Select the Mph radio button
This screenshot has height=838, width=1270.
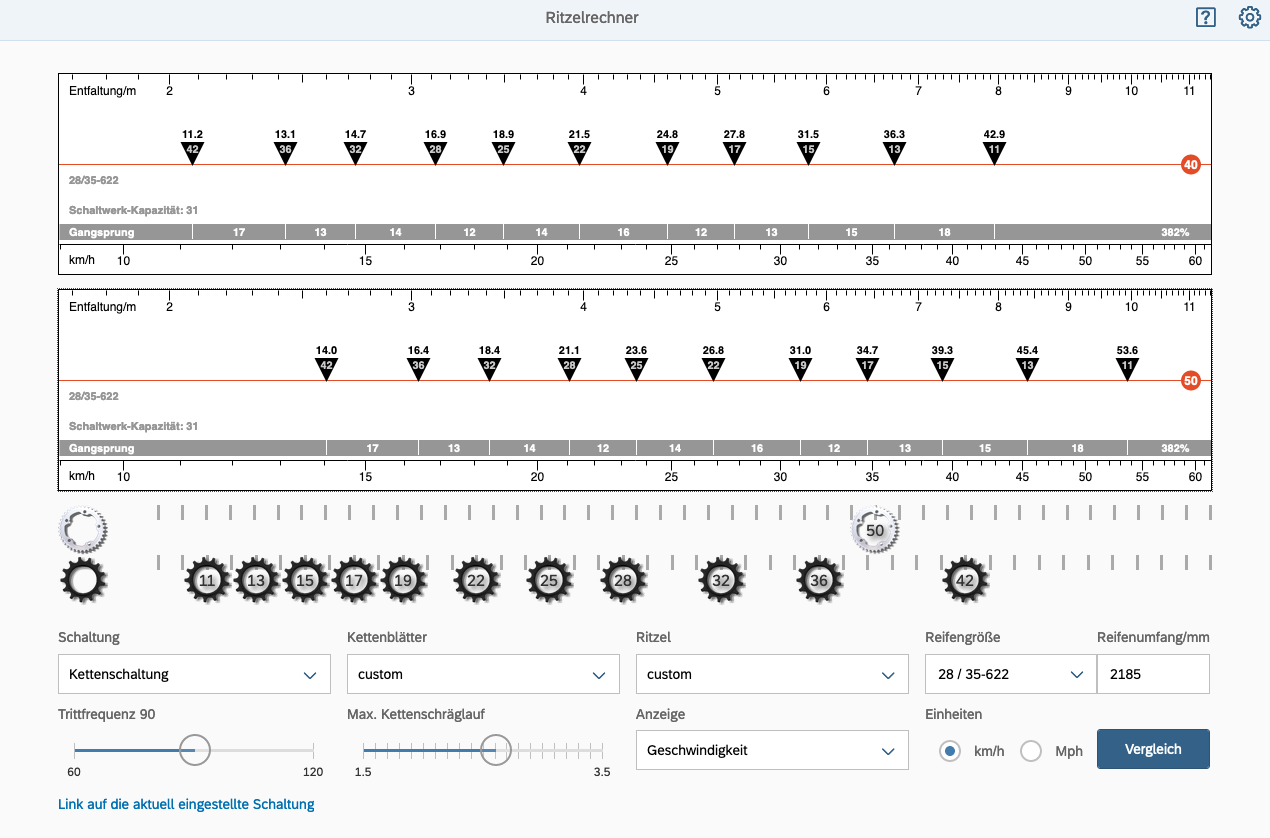(1031, 751)
